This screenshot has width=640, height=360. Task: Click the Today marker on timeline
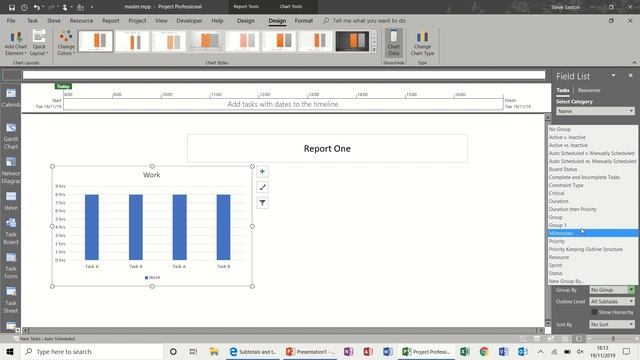(x=63, y=86)
